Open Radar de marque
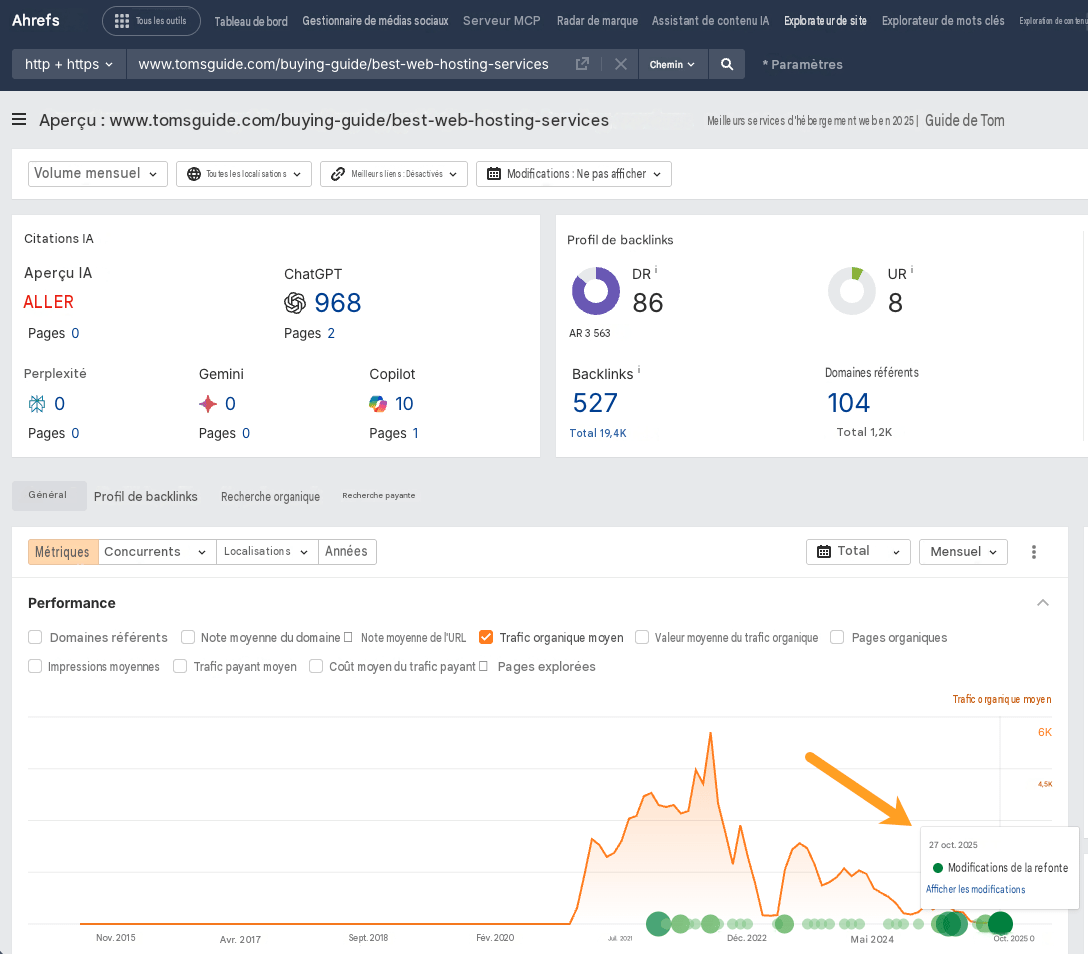 coord(597,21)
